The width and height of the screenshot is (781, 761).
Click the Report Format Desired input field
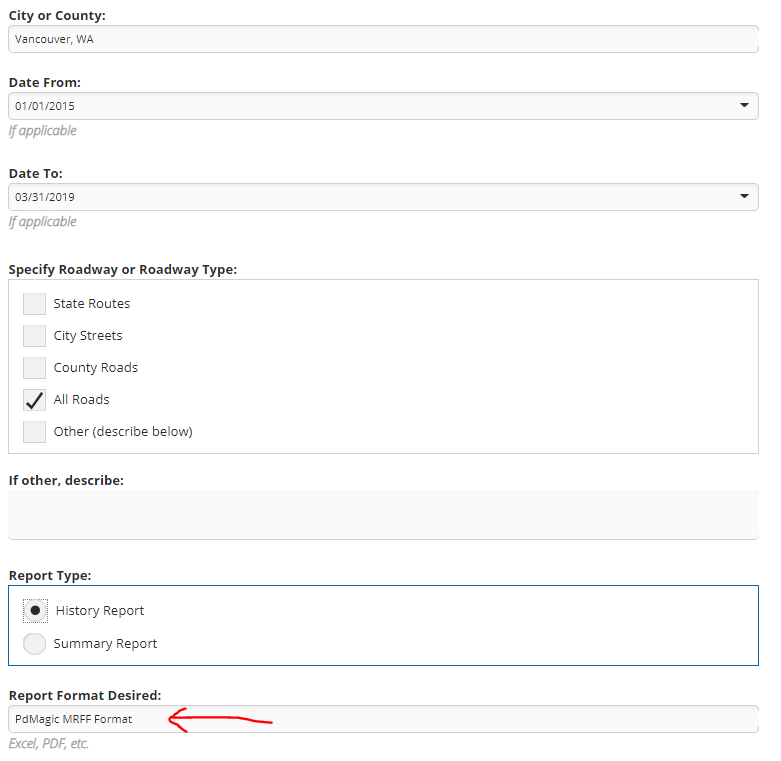tap(383, 719)
